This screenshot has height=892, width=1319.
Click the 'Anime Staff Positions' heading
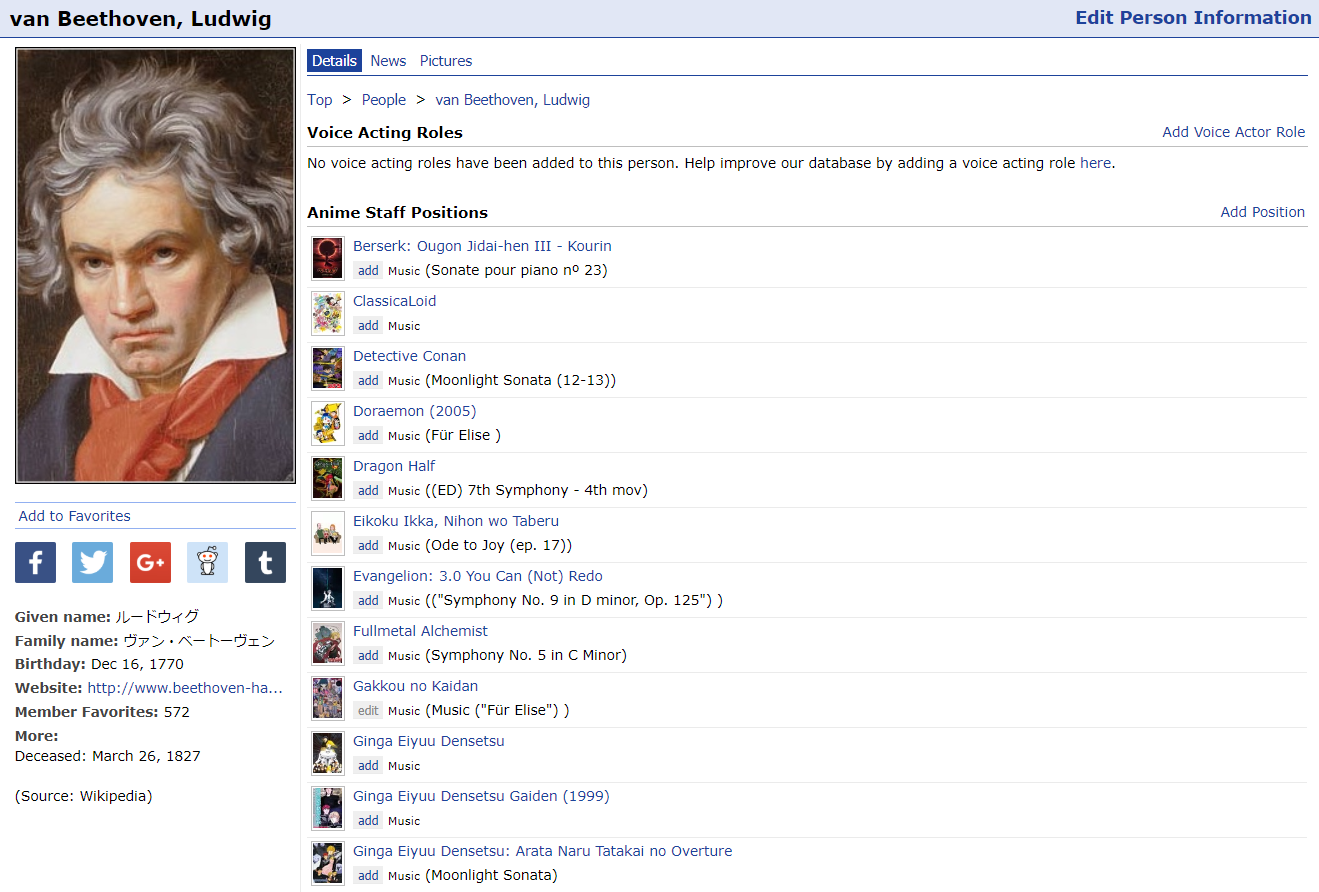[398, 212]
